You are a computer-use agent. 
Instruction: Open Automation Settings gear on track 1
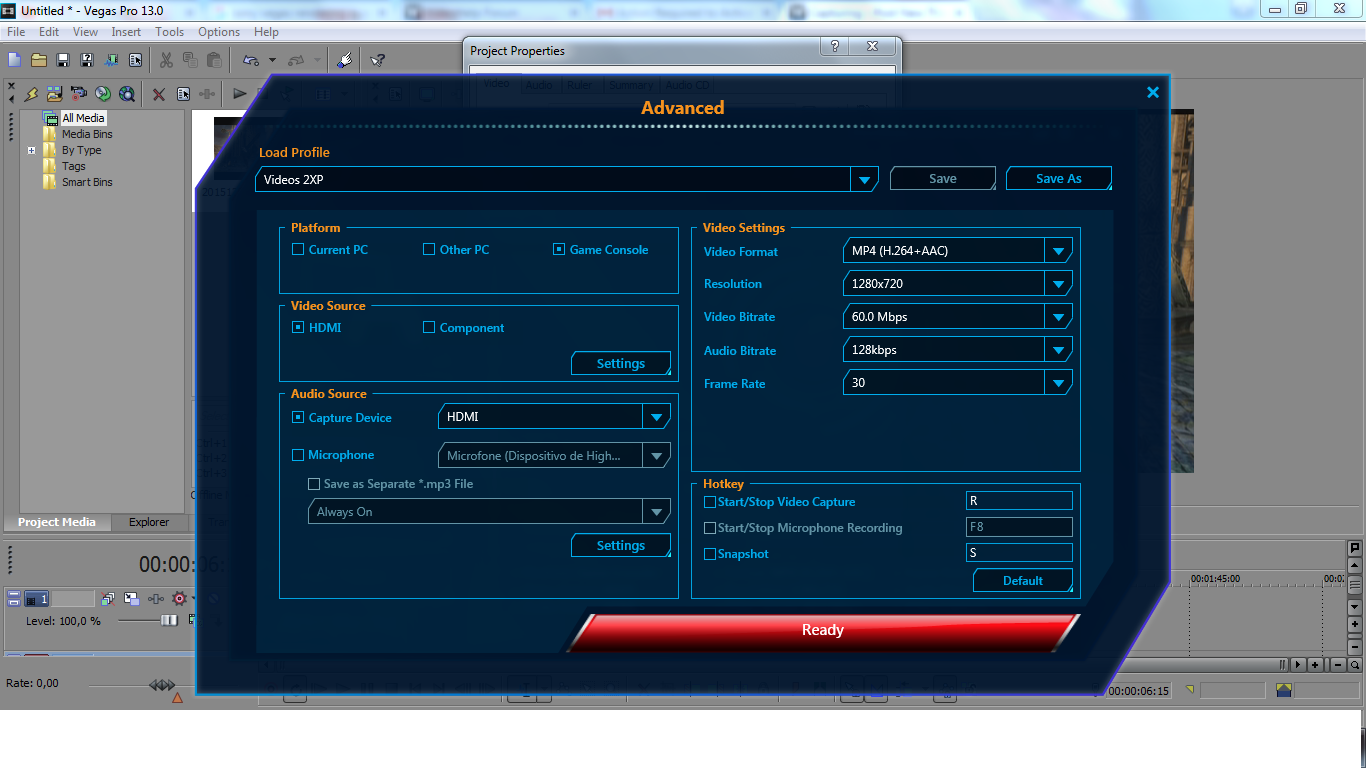180,599
